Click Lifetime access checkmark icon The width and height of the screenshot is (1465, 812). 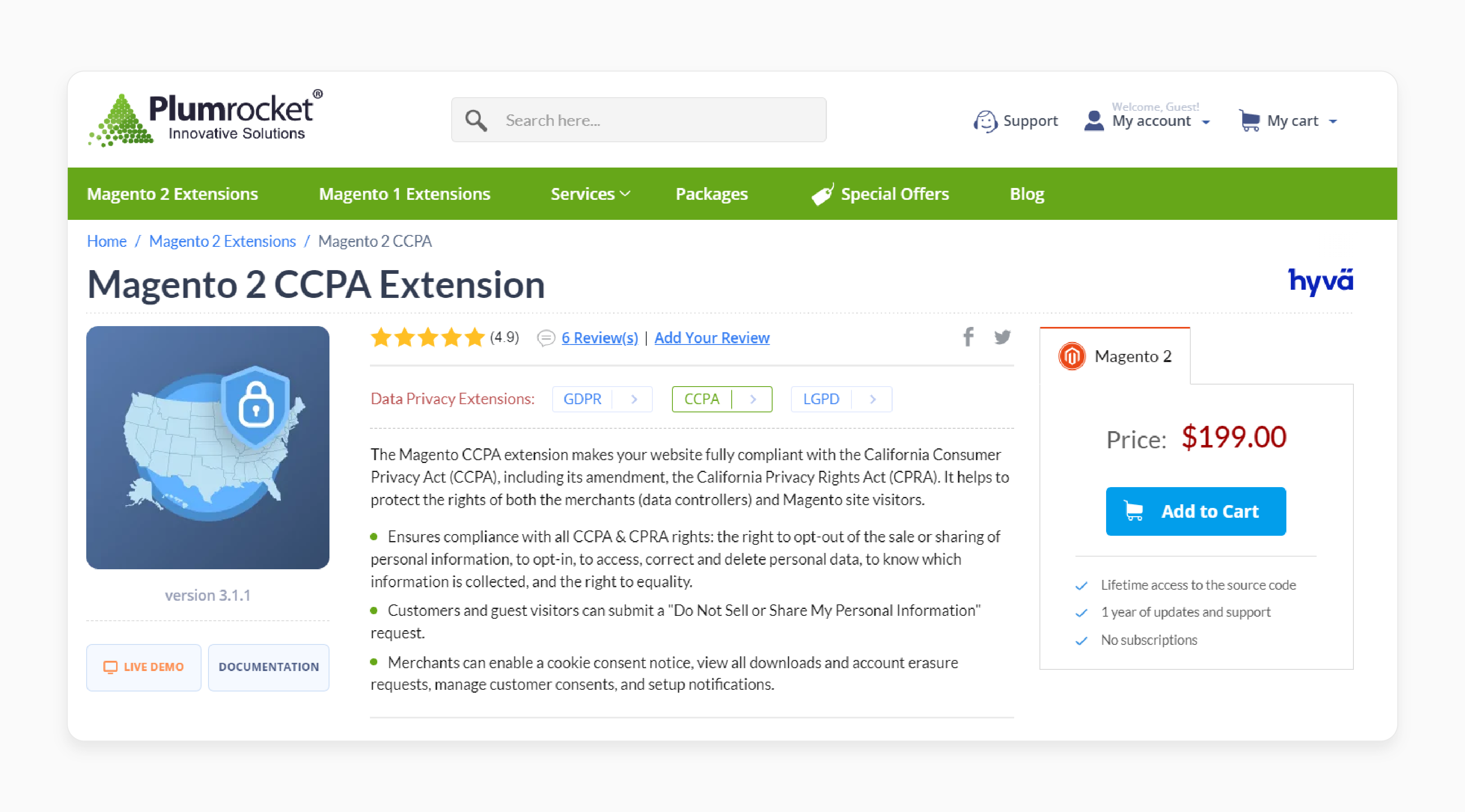click(1081, 586)
